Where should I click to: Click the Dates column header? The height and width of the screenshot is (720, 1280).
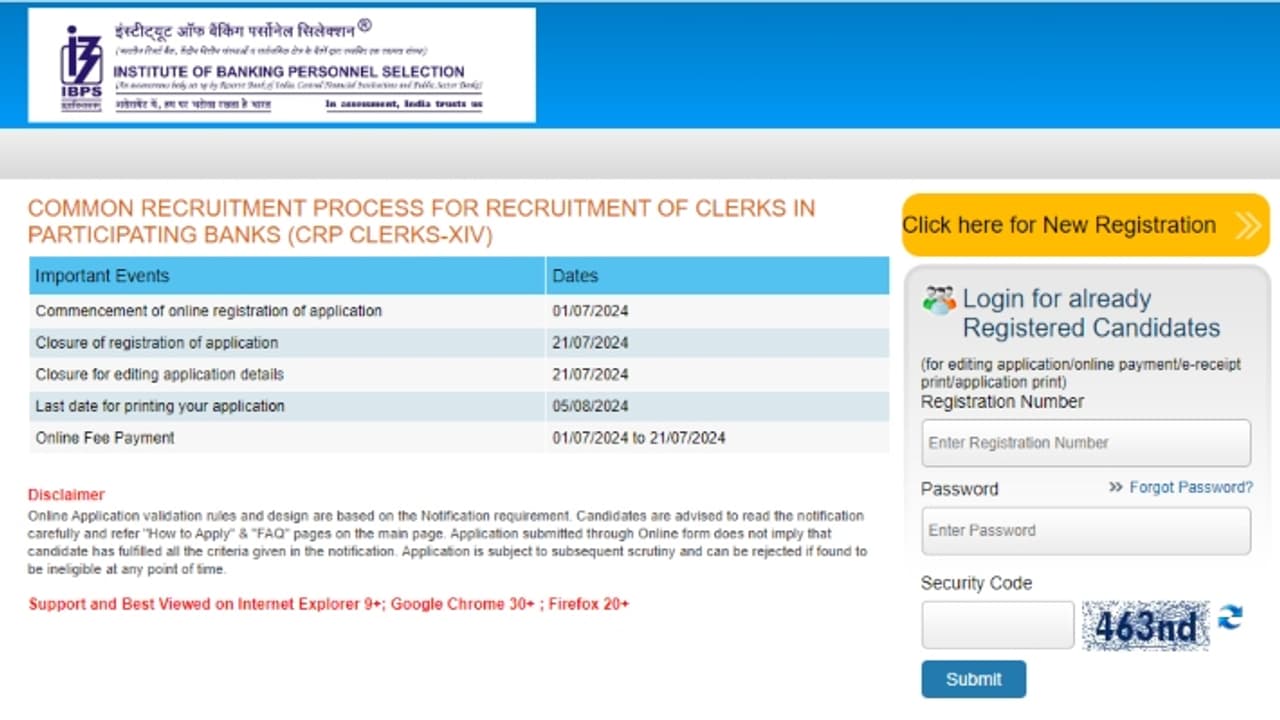tap(575, 276)
